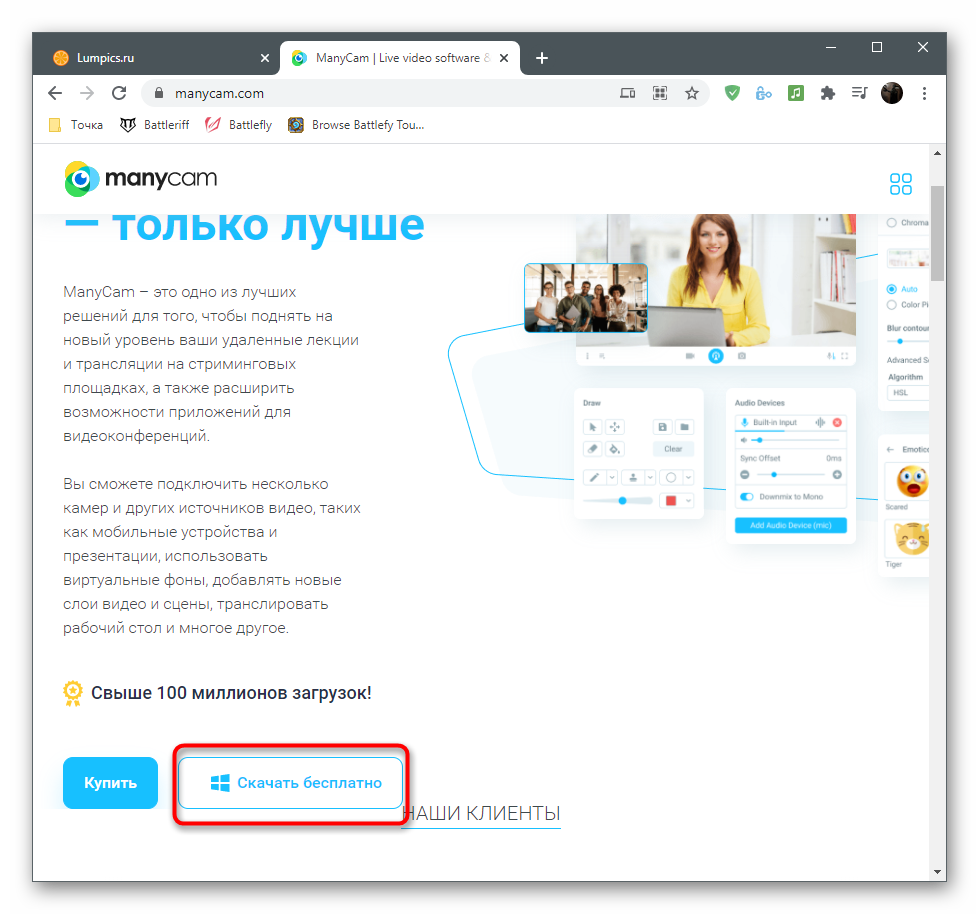Click the Sync Offset plus button
Image resolution: width=979 pixels, height=914 pixels.
[x=837, y=475]
